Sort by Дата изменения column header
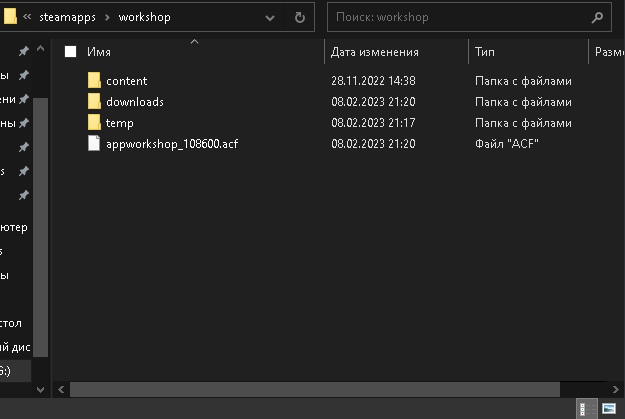 pyautogui.click(x=375, y=52)
